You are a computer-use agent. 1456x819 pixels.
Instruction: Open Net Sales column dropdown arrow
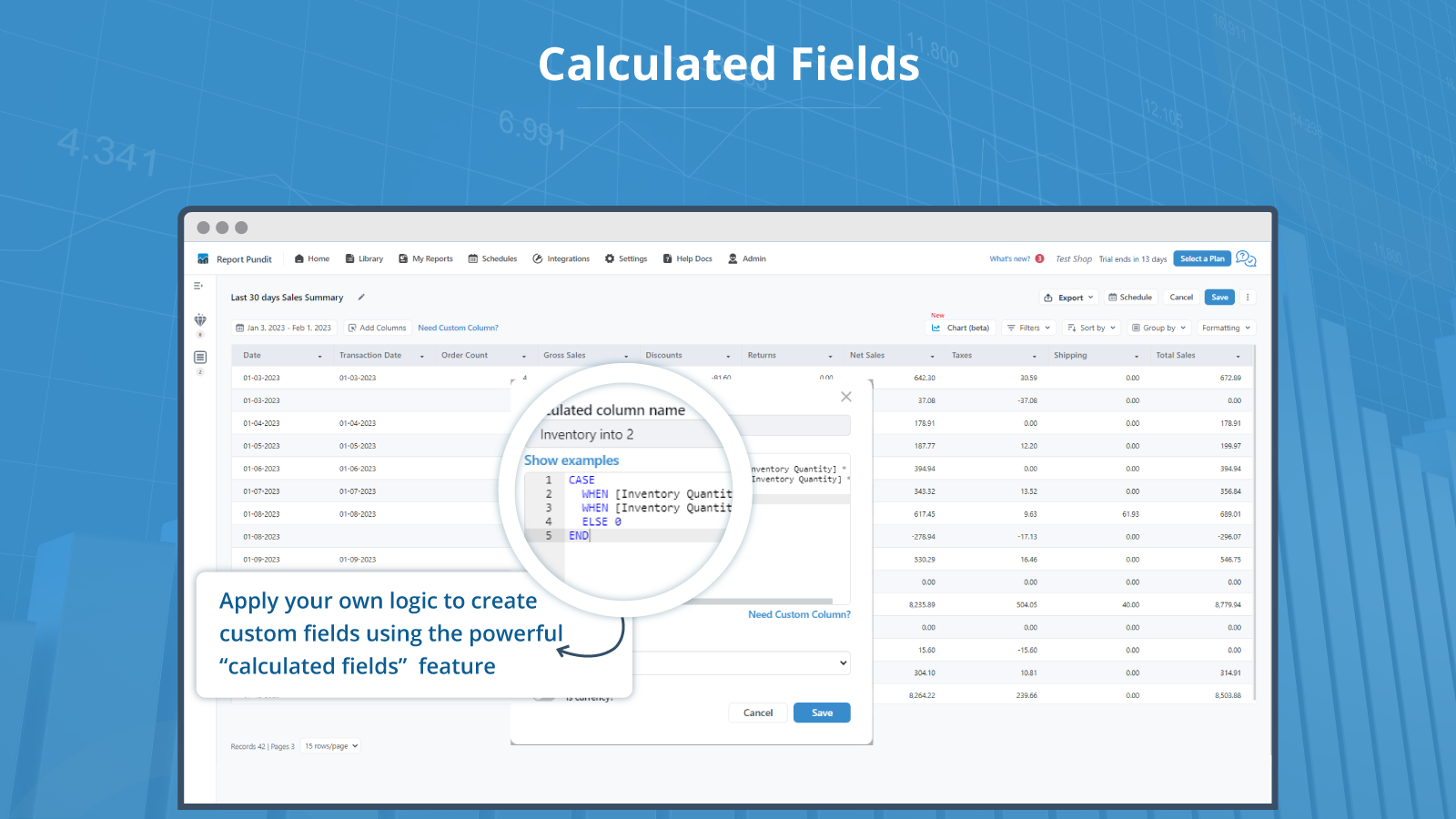932,356
